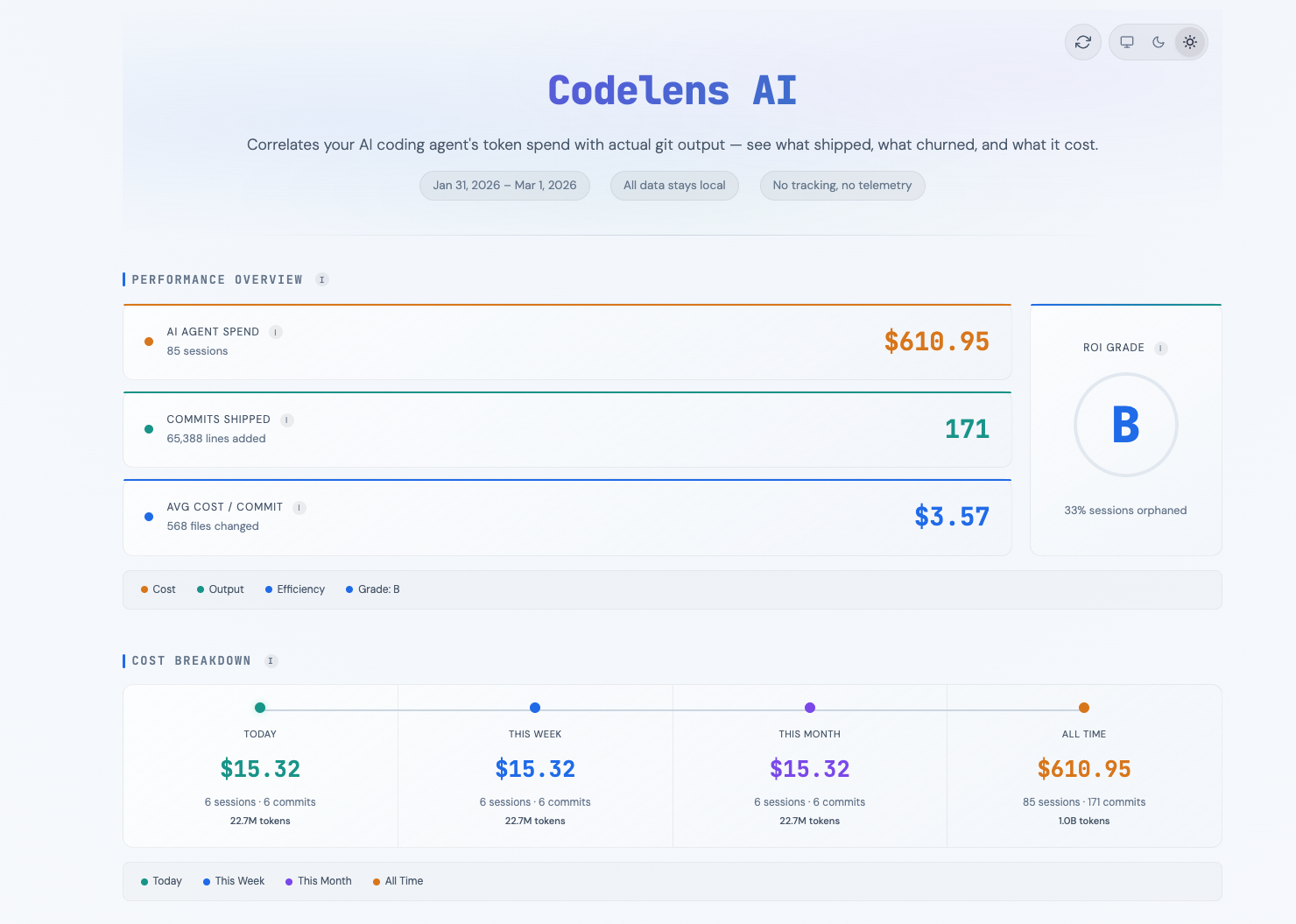Open the Jan 31 – Mar 1 date range selector
Screen dimensions: 1296x924
click(x=504, y=185)
